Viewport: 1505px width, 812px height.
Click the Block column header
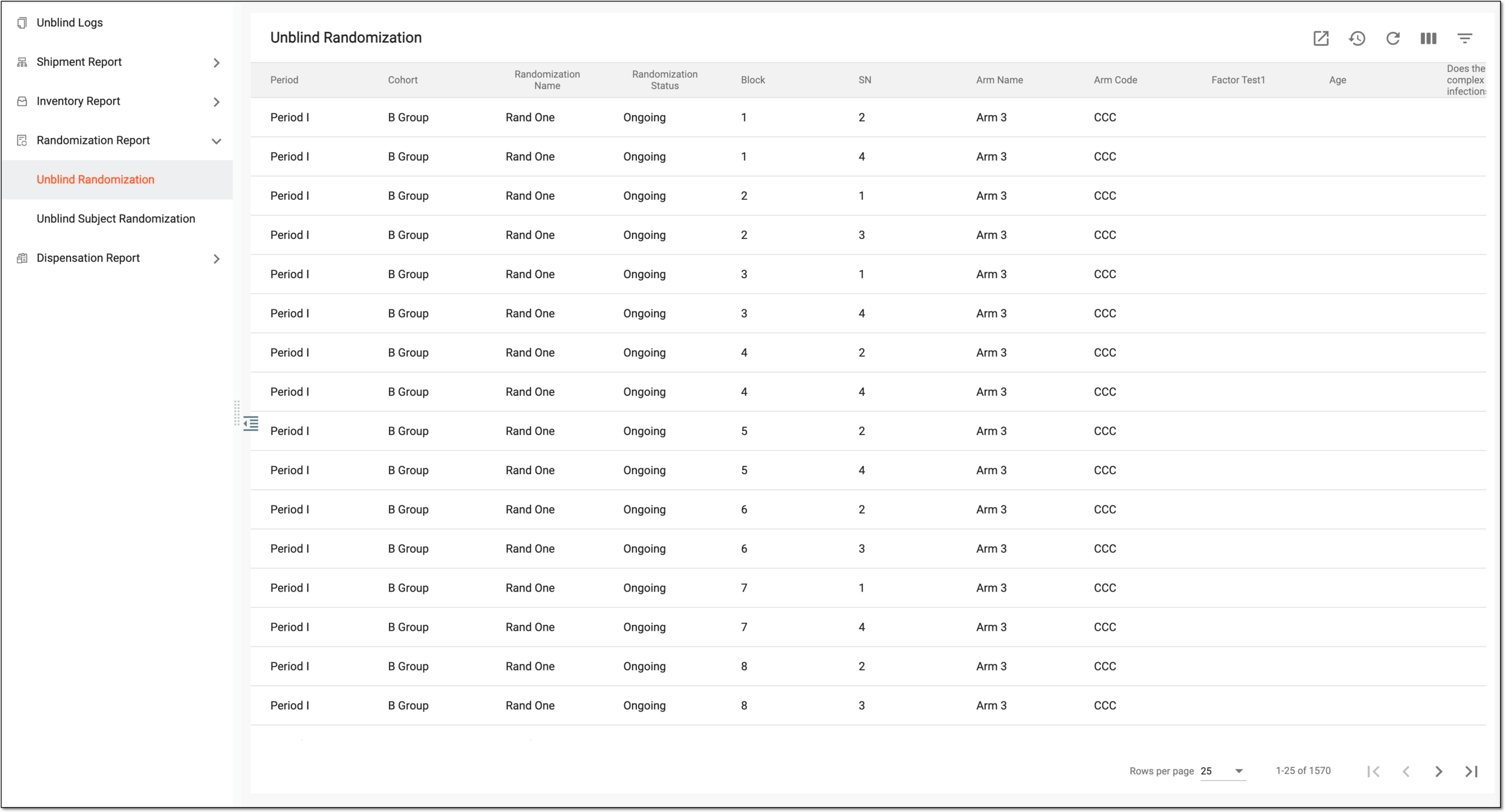(x=752, y=80)
